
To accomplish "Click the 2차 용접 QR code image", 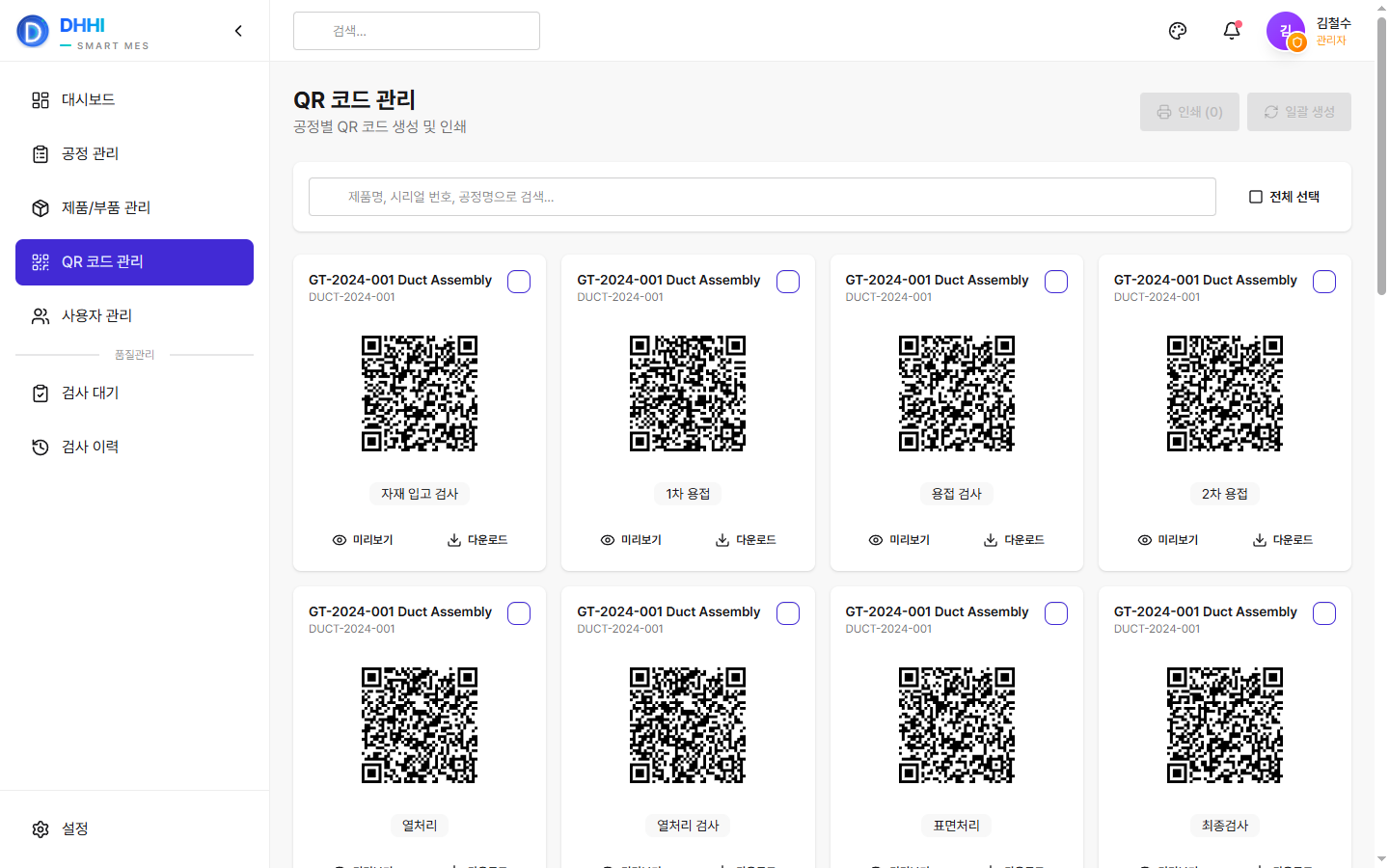I will (x=1225, y=393).
